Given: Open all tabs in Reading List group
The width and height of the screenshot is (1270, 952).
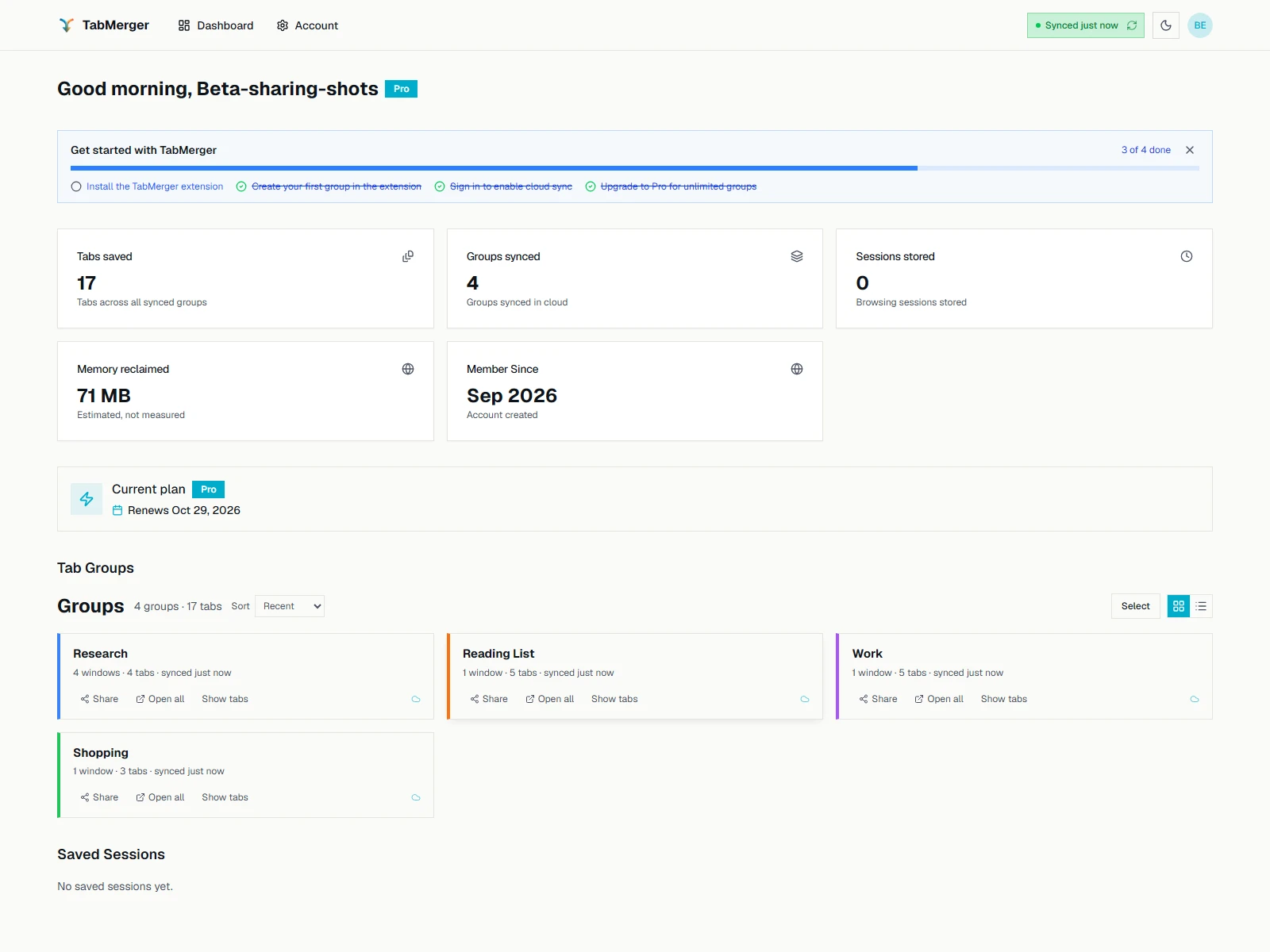Looking at the screenshot, I should click(x=549, y=699).
